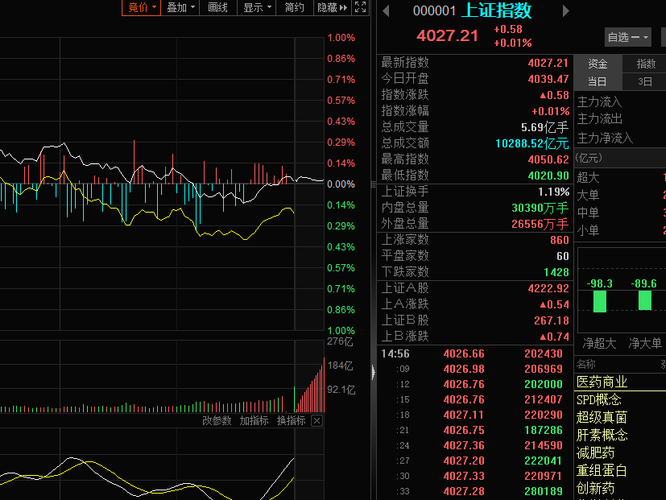Click the 000001 index code
The width and height of the screenshot is (666, 500).
coord(434,11)
